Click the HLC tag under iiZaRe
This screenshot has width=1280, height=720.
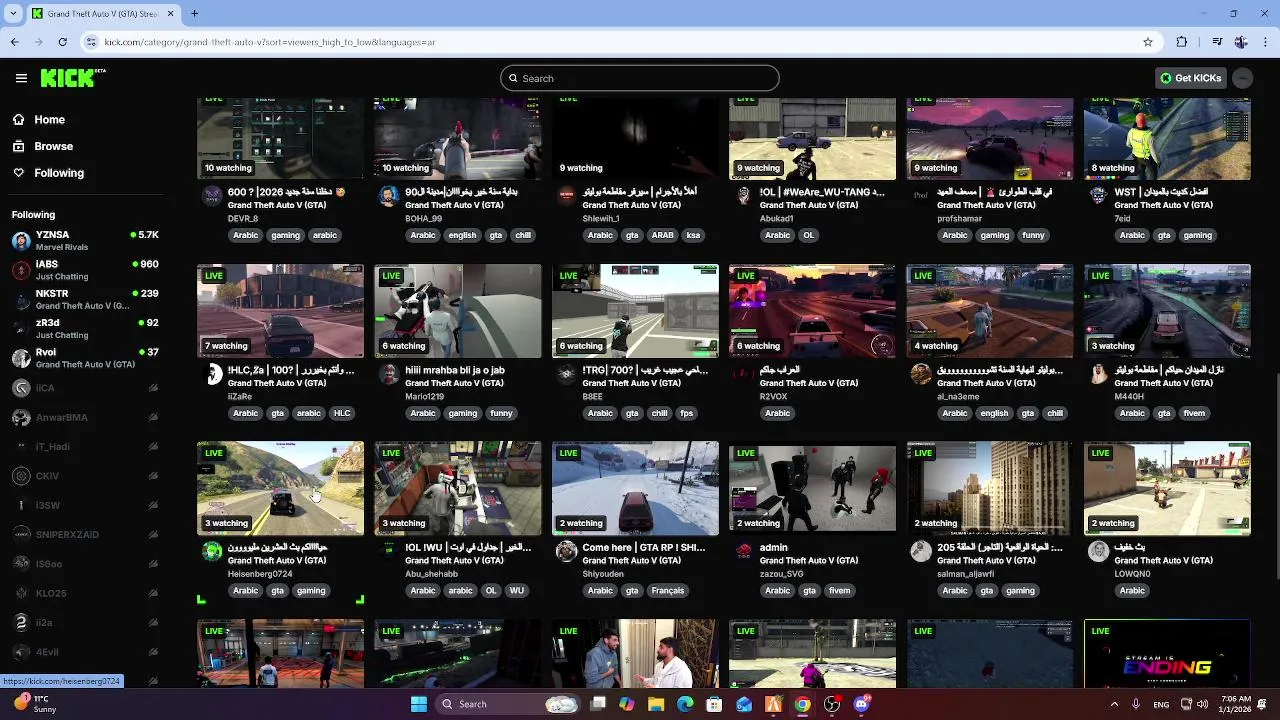pyautogui.click(x=342, y=413)
